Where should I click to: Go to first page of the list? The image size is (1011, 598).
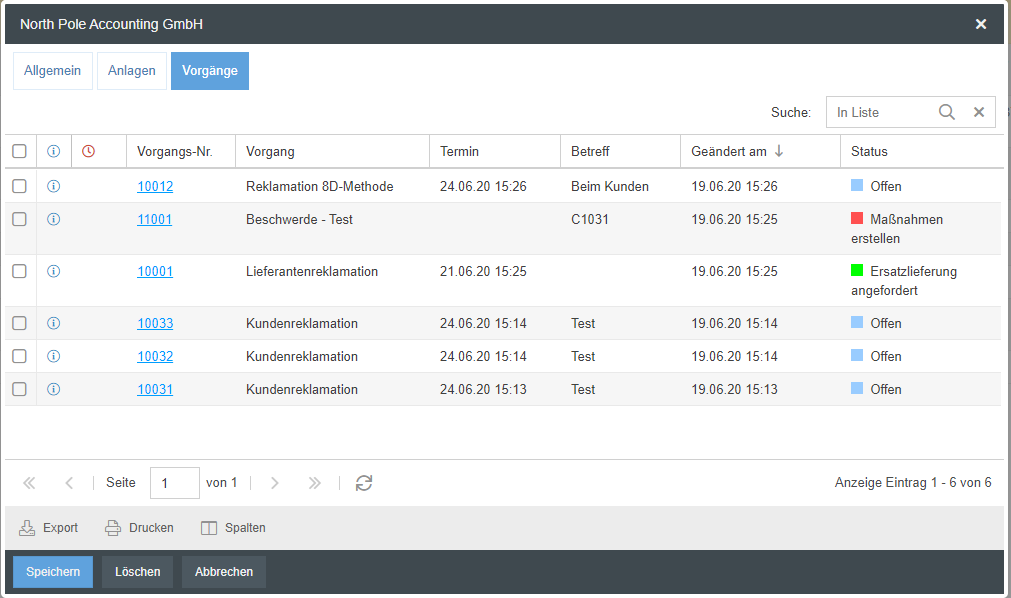pyautogui.click(x=29, y=483)
